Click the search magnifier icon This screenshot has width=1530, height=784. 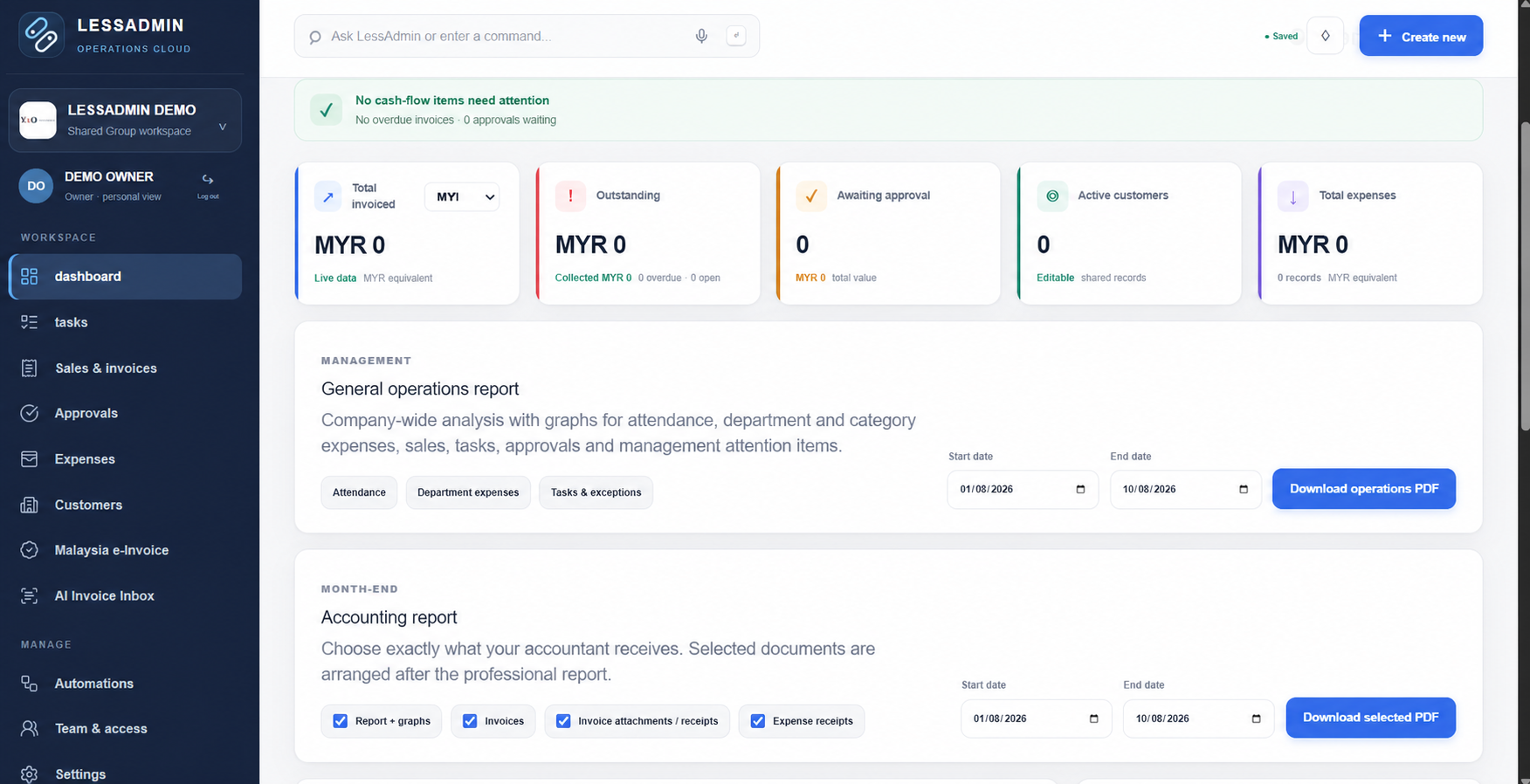coord(315,37)
